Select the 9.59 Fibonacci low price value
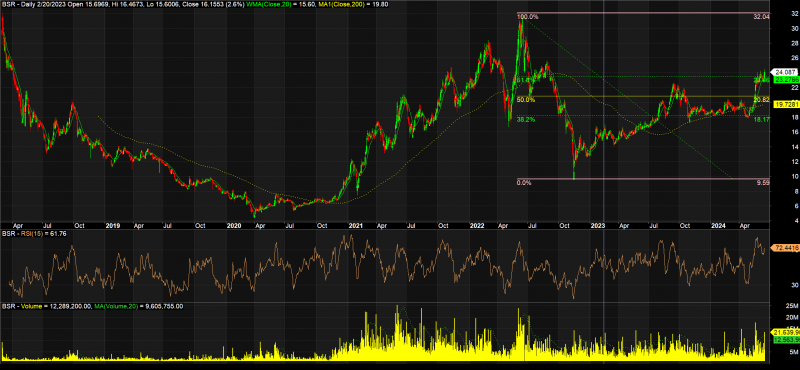 click(762, 182)
